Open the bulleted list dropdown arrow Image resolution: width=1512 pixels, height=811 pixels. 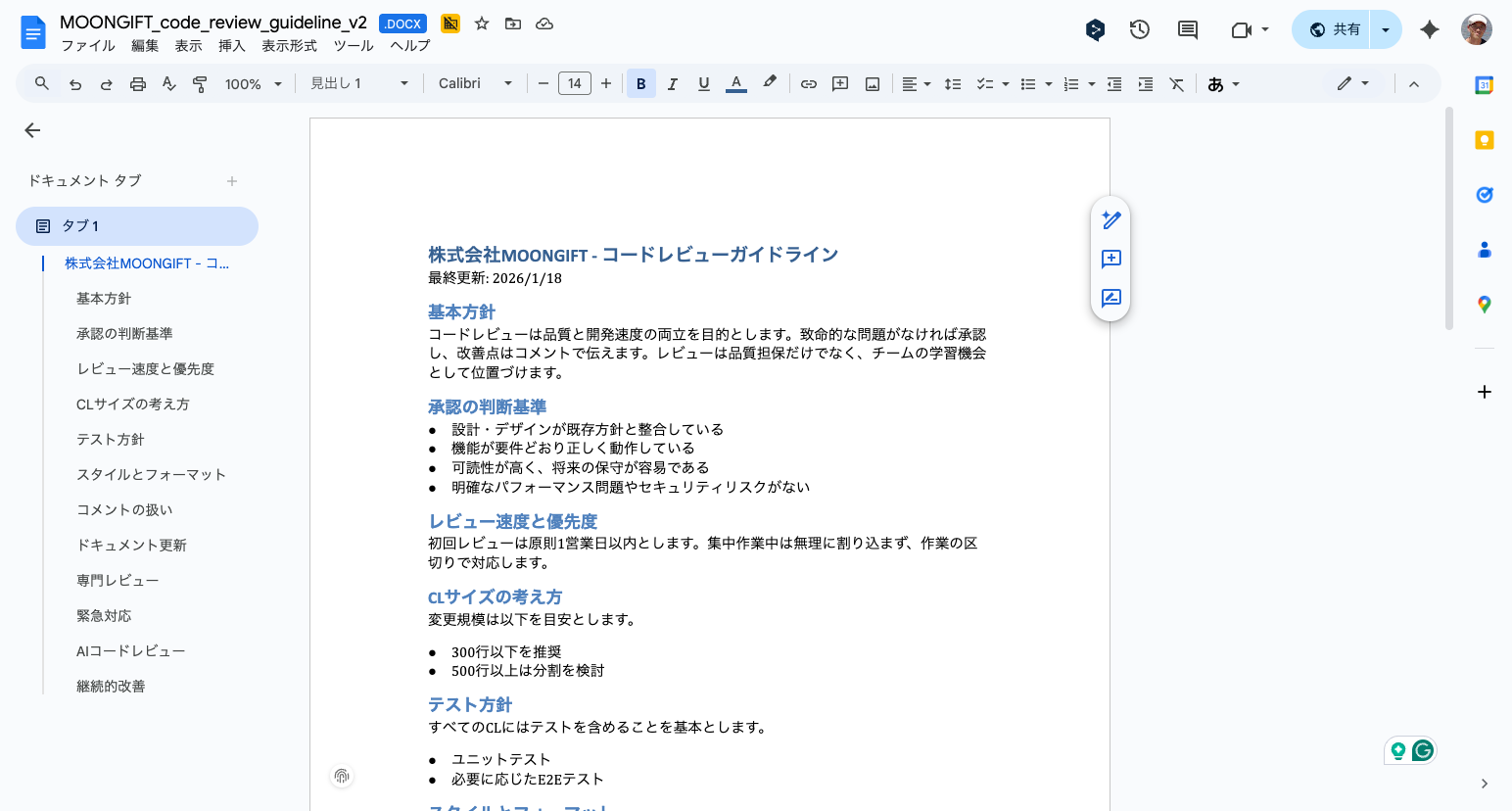(x=1049, y=84)
